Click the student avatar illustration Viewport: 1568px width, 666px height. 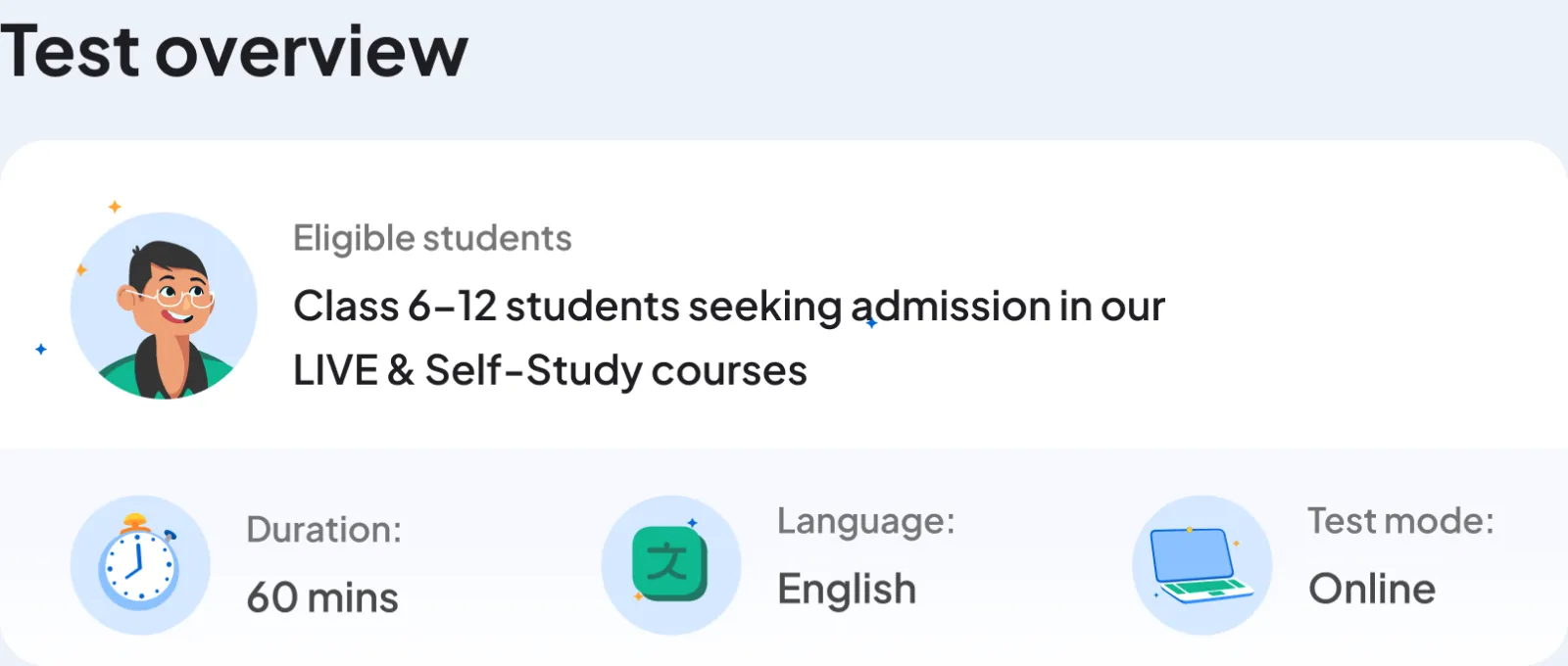(164, 306)
